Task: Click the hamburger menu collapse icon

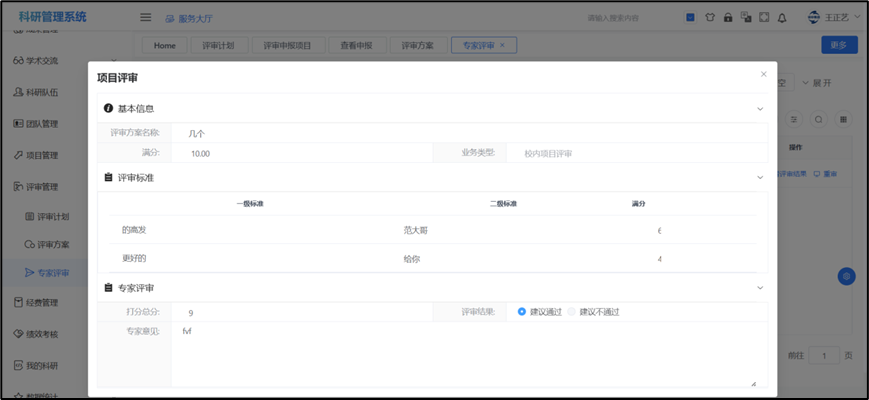Action: click(x=145, y=17)
